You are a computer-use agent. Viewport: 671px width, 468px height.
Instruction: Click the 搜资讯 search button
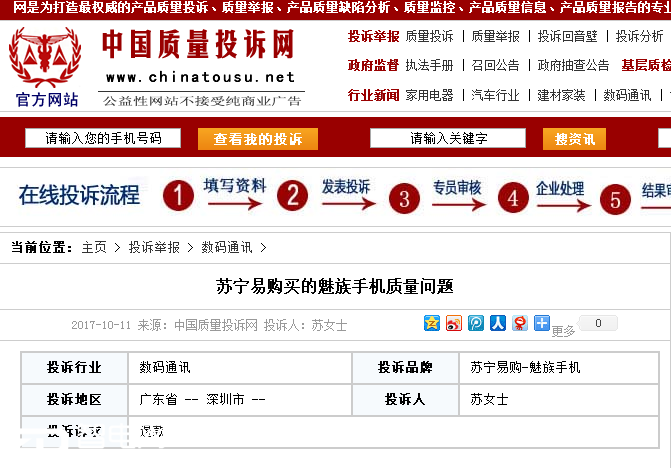(x=574, y=139)
